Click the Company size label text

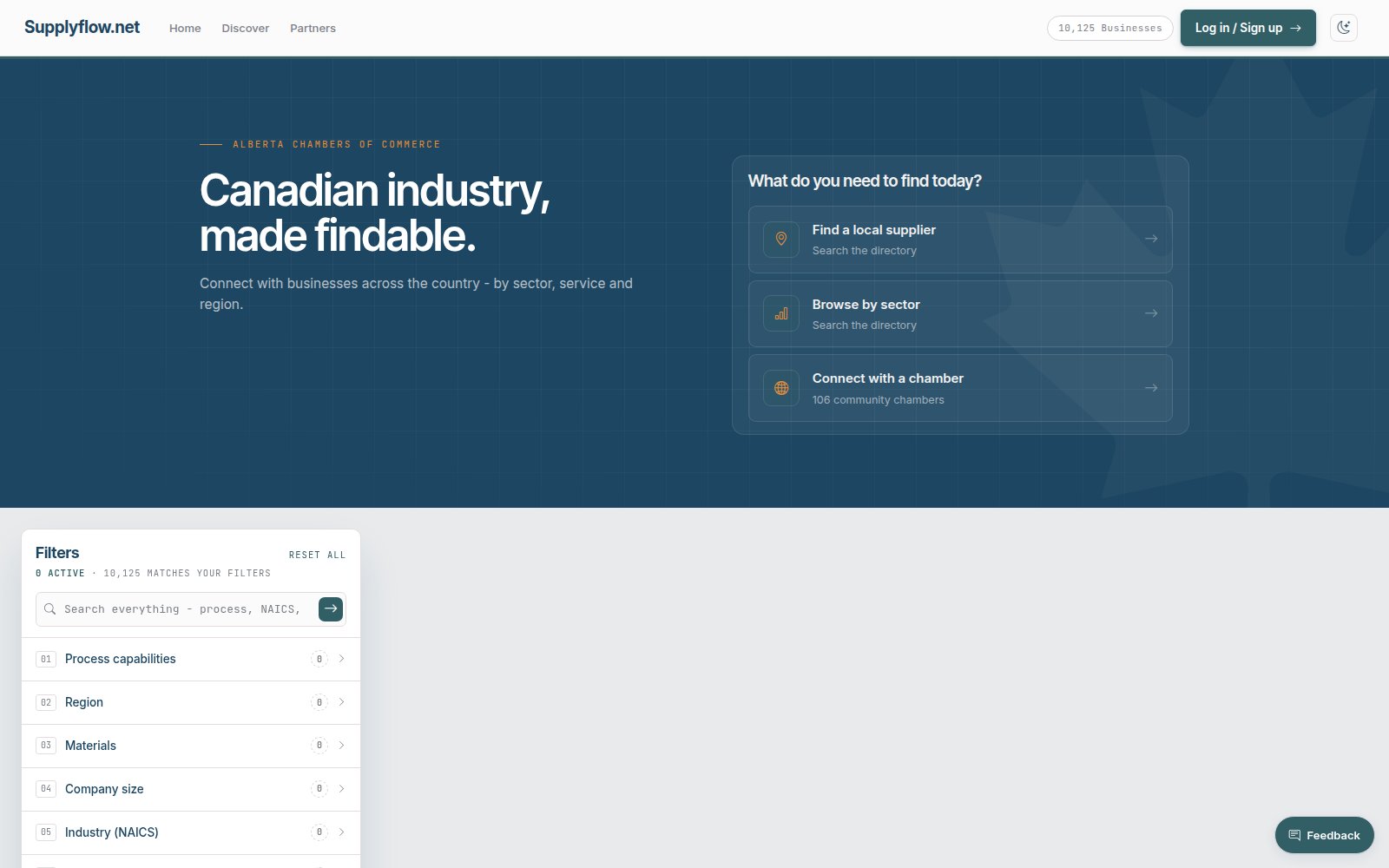pyautogui.click(x=104, y=789)
